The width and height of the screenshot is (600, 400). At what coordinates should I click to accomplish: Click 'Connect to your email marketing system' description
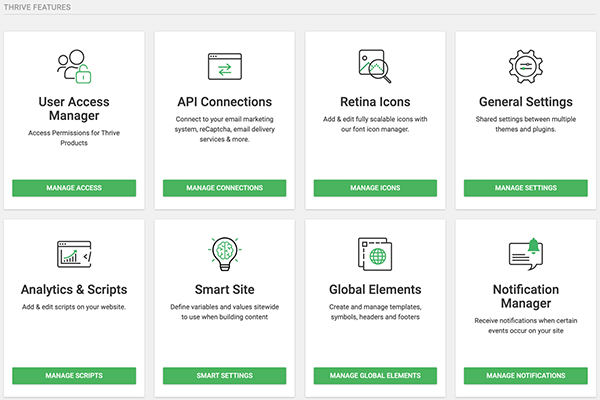point(225,129)
